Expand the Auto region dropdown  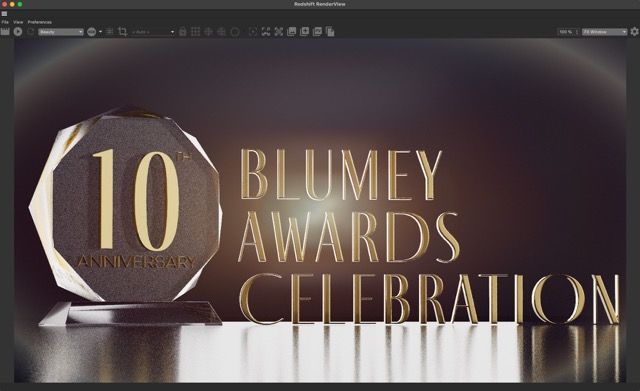pyautogui.click(x=153, y=32)
